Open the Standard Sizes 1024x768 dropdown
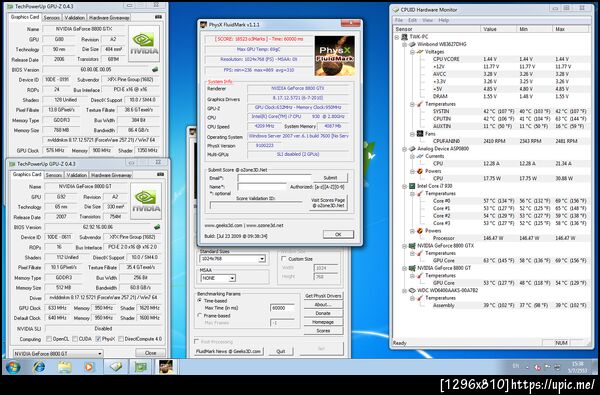 pos(232,259)
